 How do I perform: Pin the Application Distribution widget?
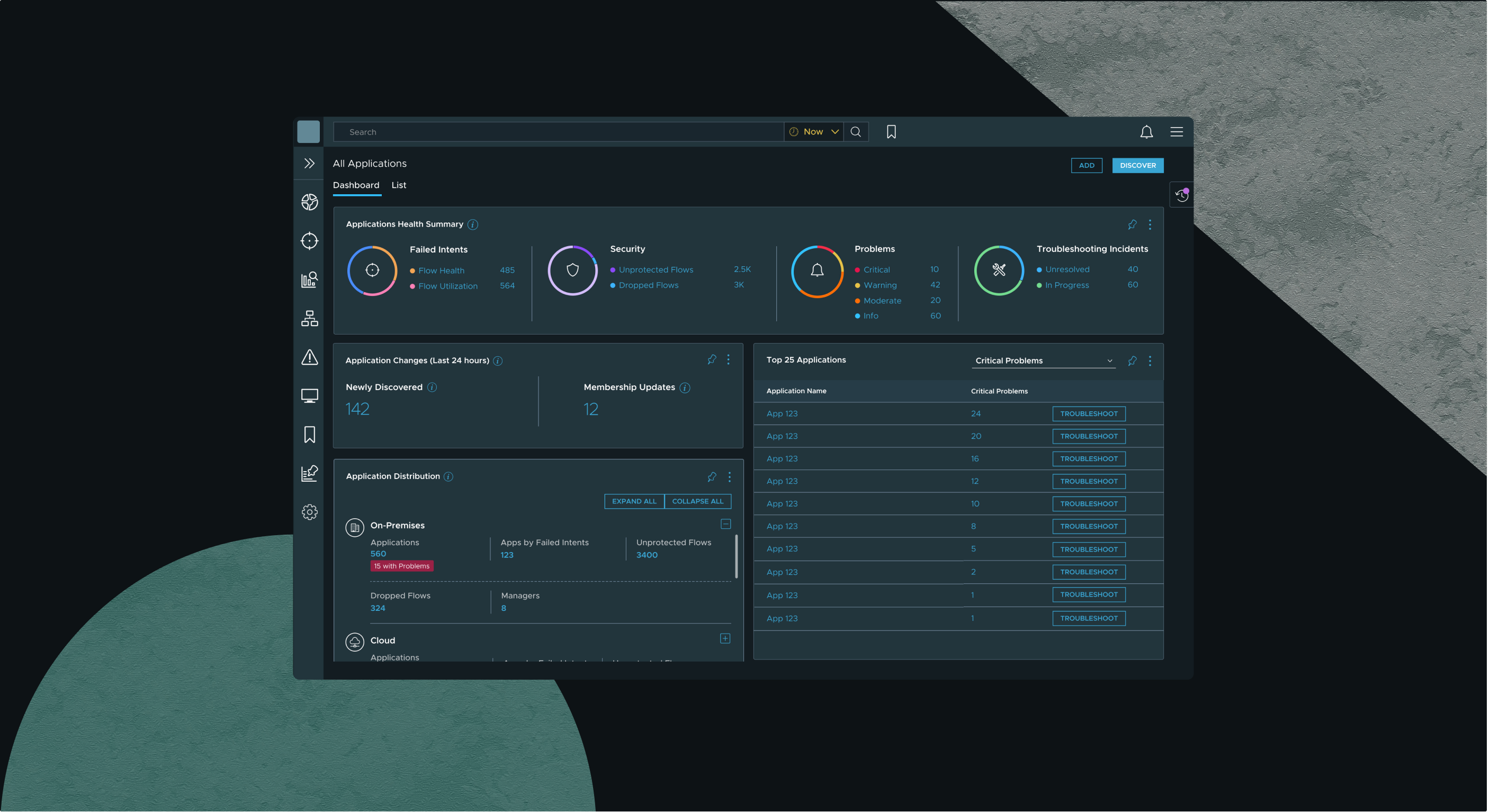(x=712, y=476)
